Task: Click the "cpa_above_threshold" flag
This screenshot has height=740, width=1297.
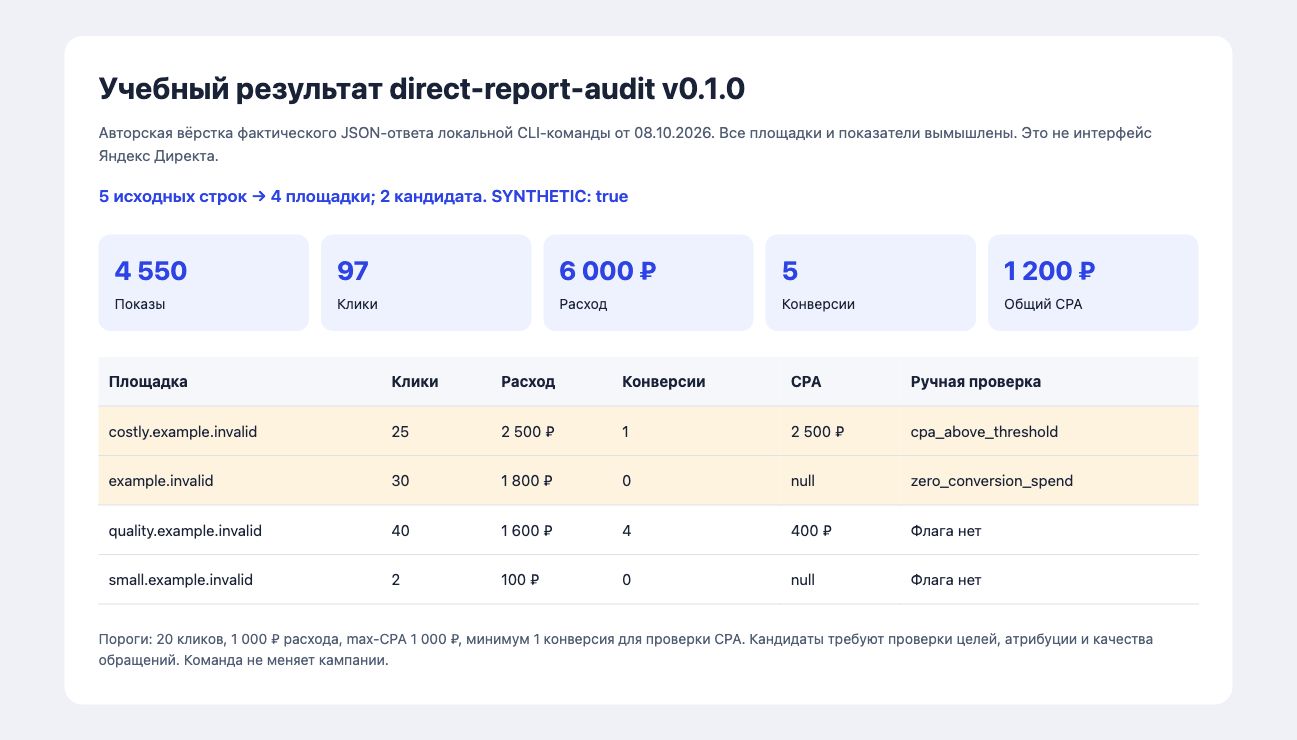Action: coord(984,432)
